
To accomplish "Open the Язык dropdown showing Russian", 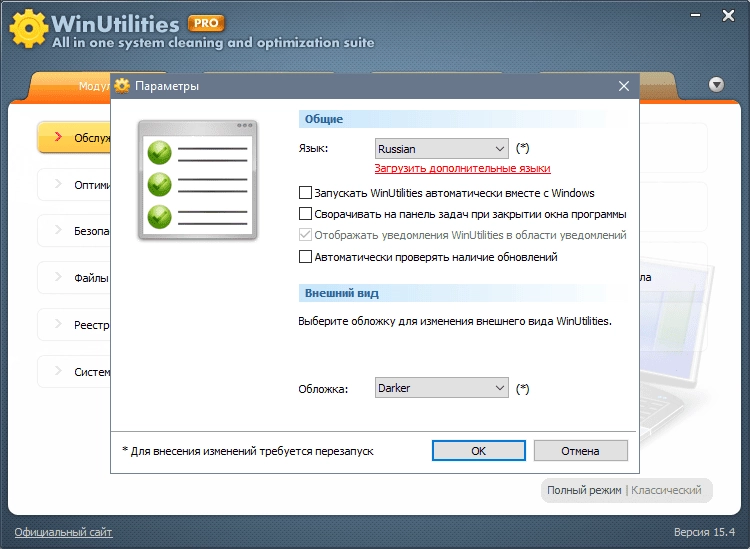I will pyautogui.click(x=441, y=149).
